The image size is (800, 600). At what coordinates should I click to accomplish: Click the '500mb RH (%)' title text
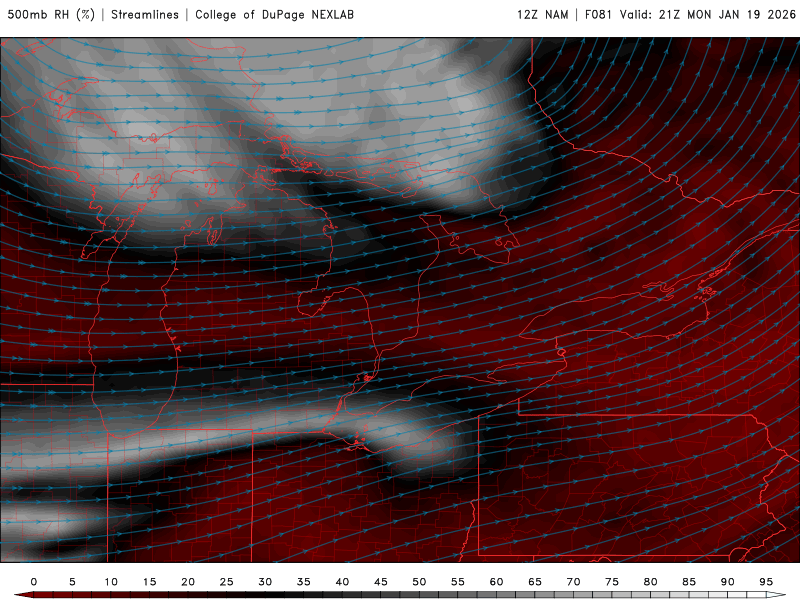(x=51, y=15)
